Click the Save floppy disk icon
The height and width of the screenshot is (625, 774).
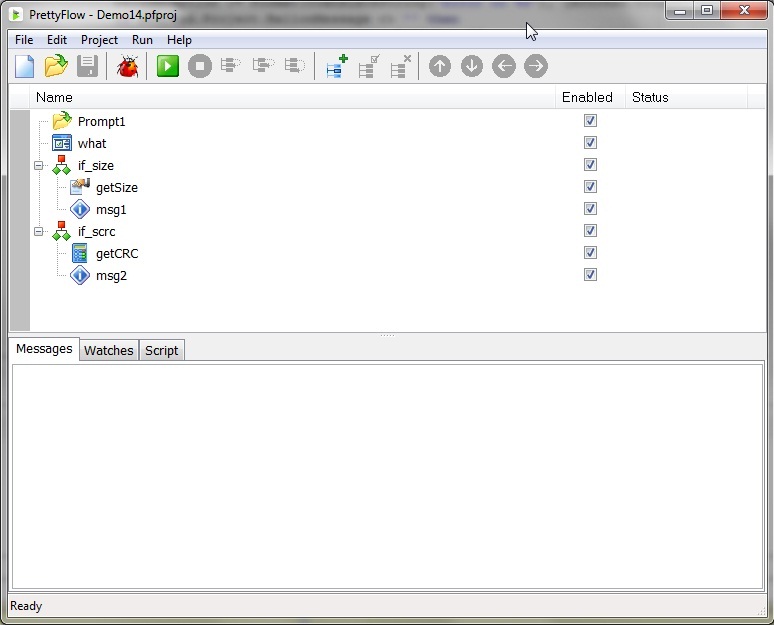[87, 66]
